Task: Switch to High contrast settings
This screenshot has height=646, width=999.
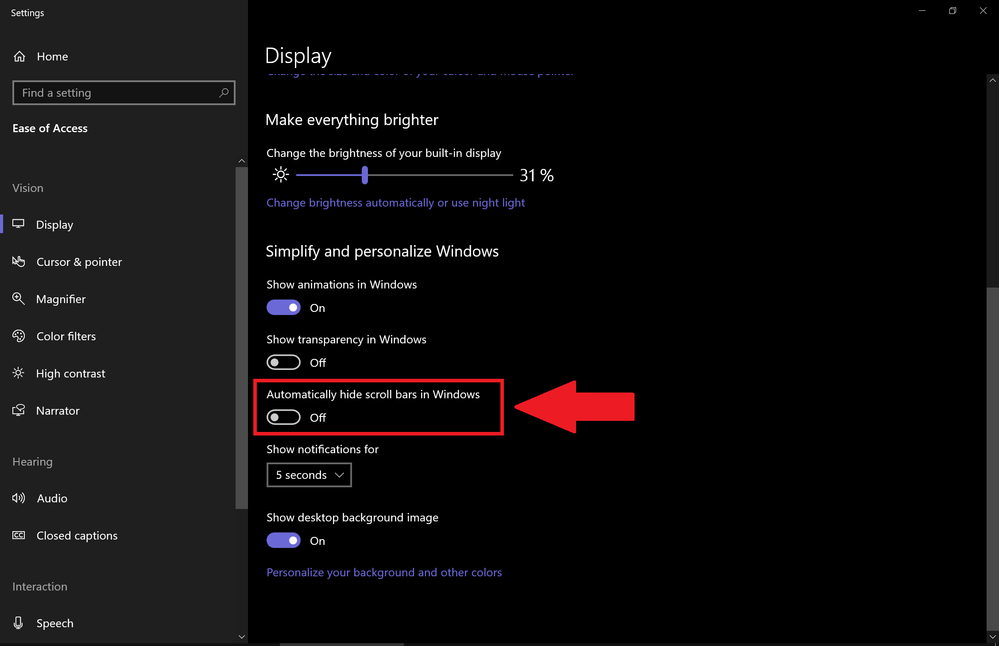Action: 70,373
